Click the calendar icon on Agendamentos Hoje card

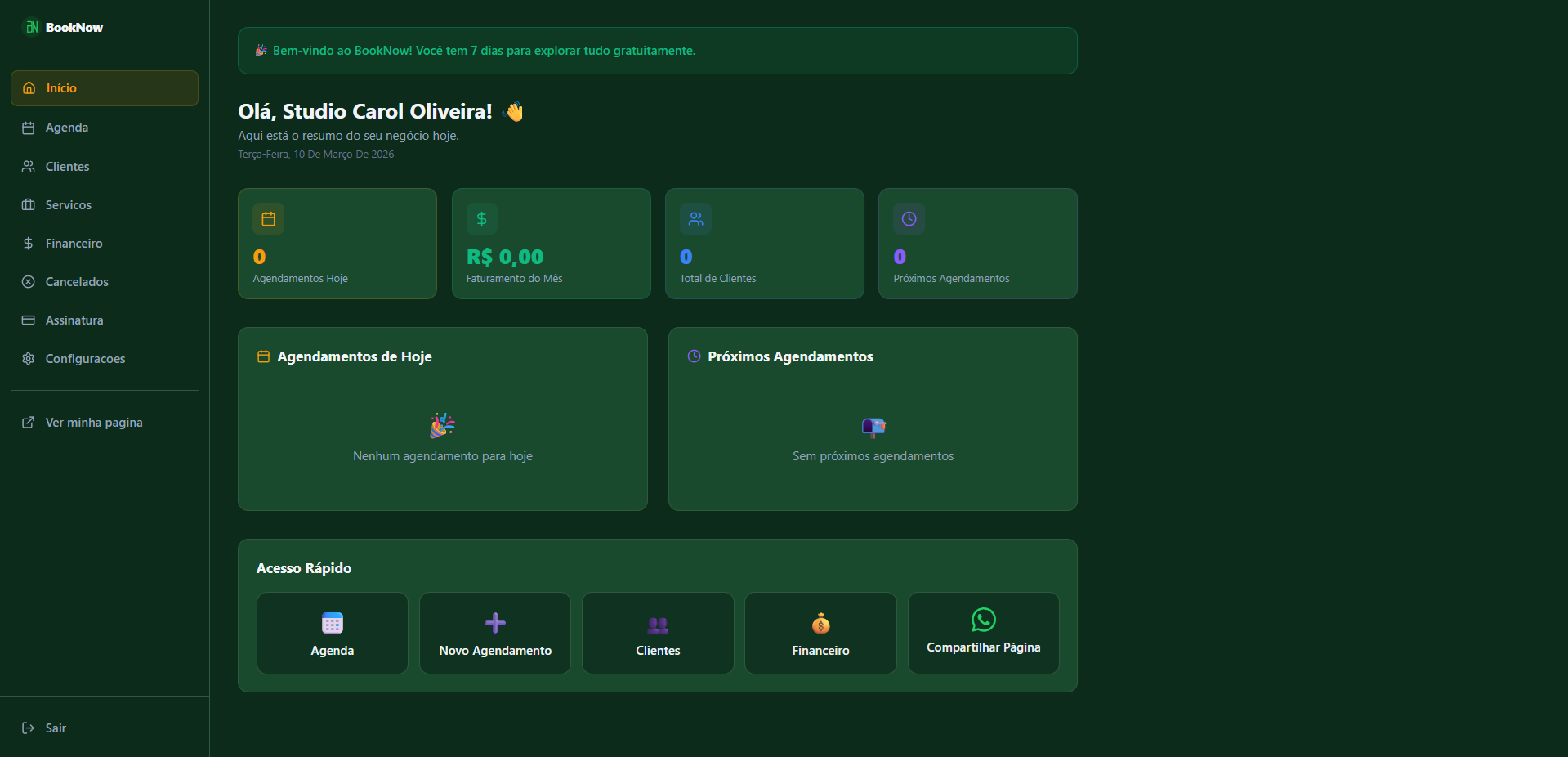(x=269, y=219)
